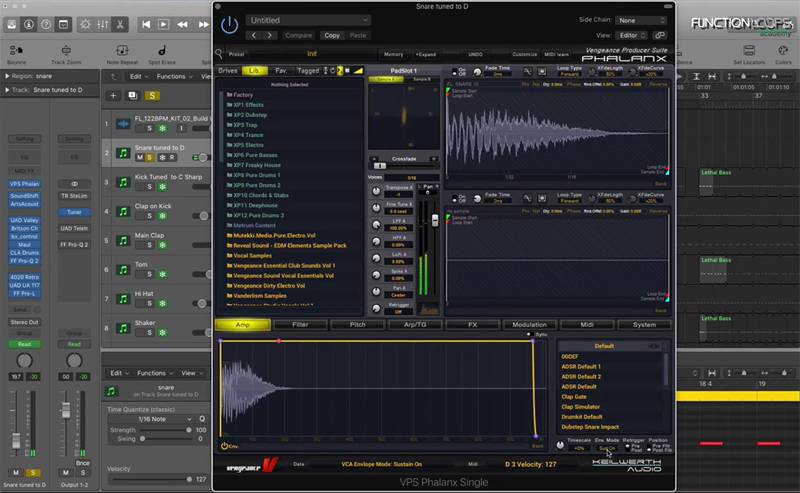
Task: Toggle the Phalanx plugin power button
Action: click(229, 24)
